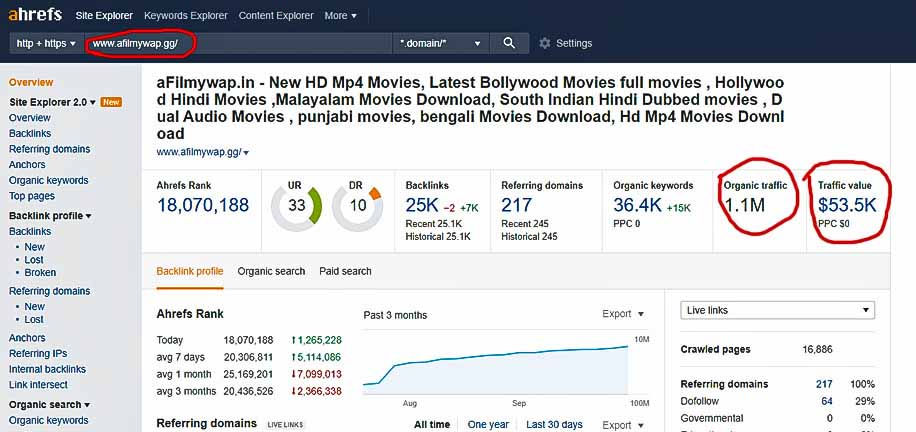This screenshot has height=432, width=916.
Task: Click the DR 10 gauge
Action: tap(358, 206)
